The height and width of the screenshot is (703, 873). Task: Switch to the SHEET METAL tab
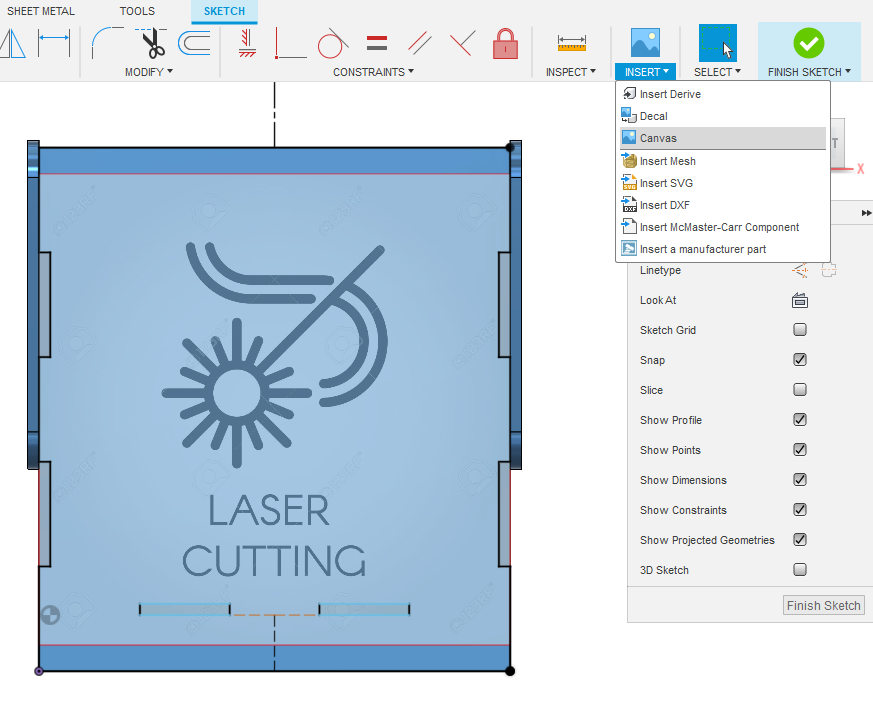pyautogui.click(x=41, y=11)
